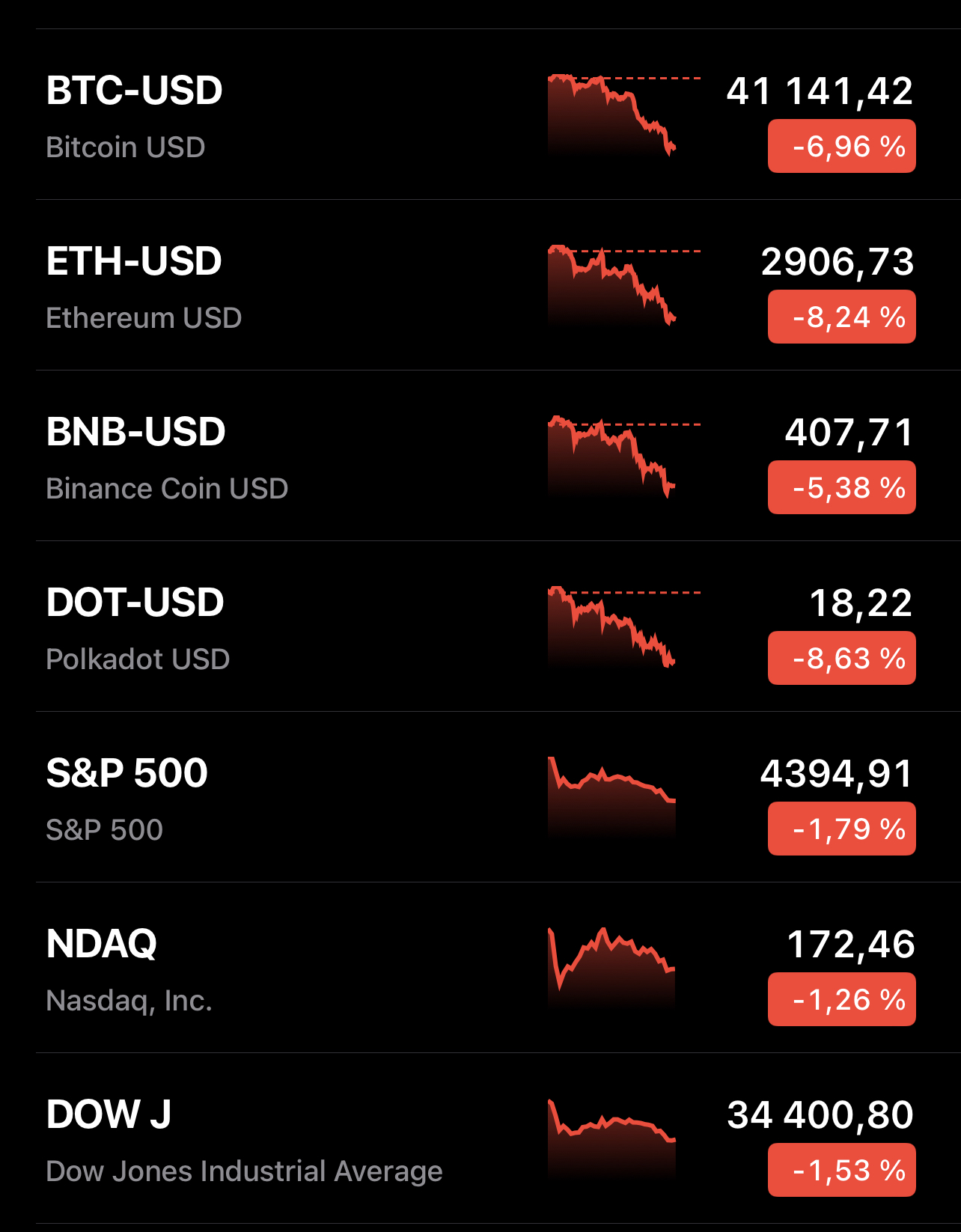Select the DOT-USD ticker symbol
The width and height of the screenshot is (961, 1232).
tap(135, 603)
